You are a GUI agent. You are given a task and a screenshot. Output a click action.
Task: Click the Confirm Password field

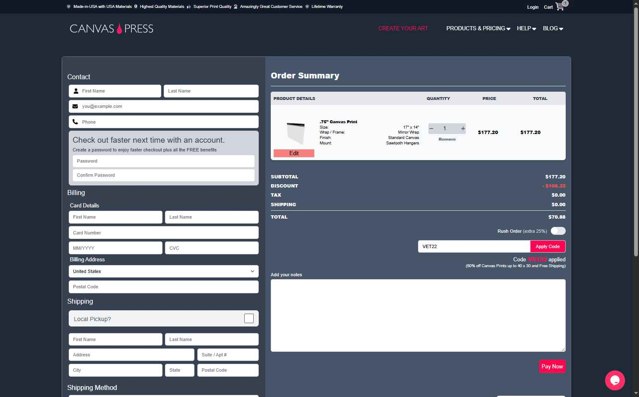click(x=163, y=175)
